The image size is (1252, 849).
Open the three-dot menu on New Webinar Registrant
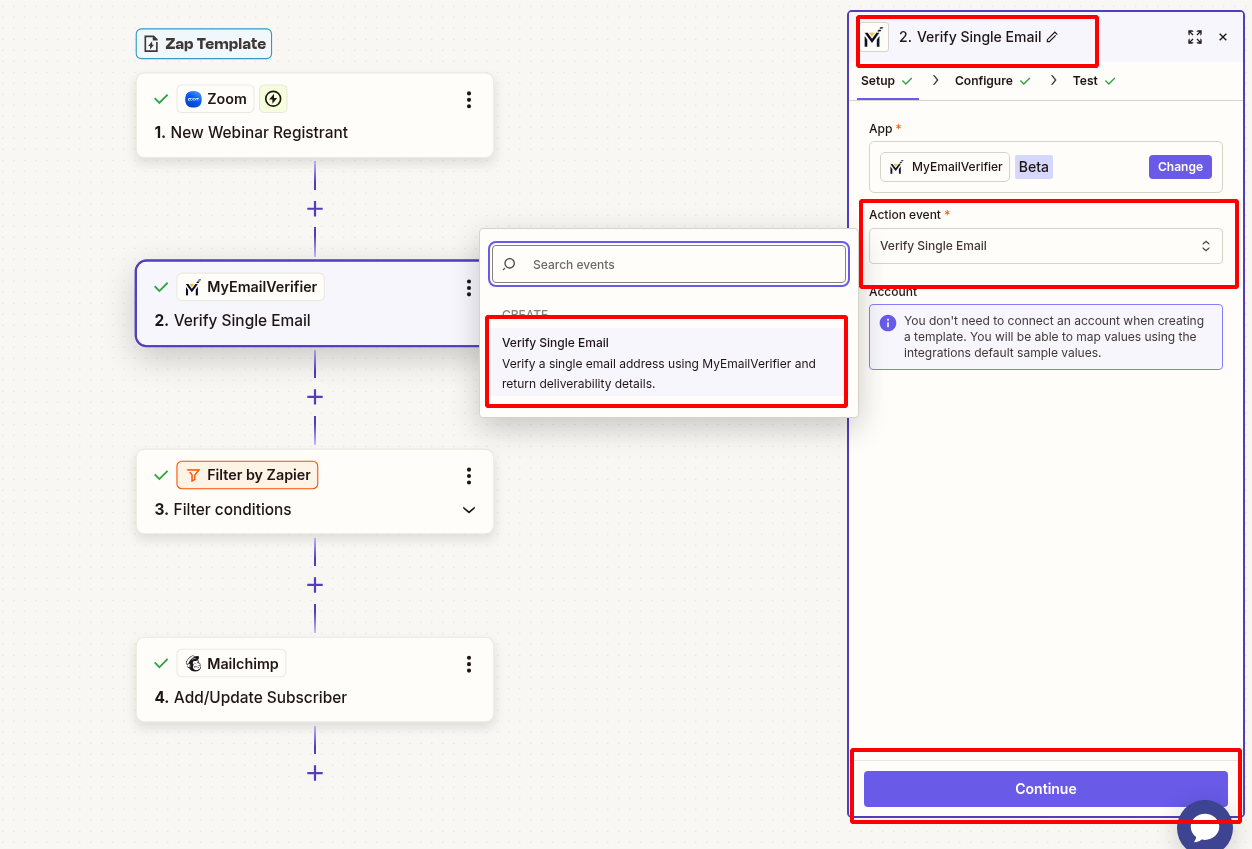468,99
